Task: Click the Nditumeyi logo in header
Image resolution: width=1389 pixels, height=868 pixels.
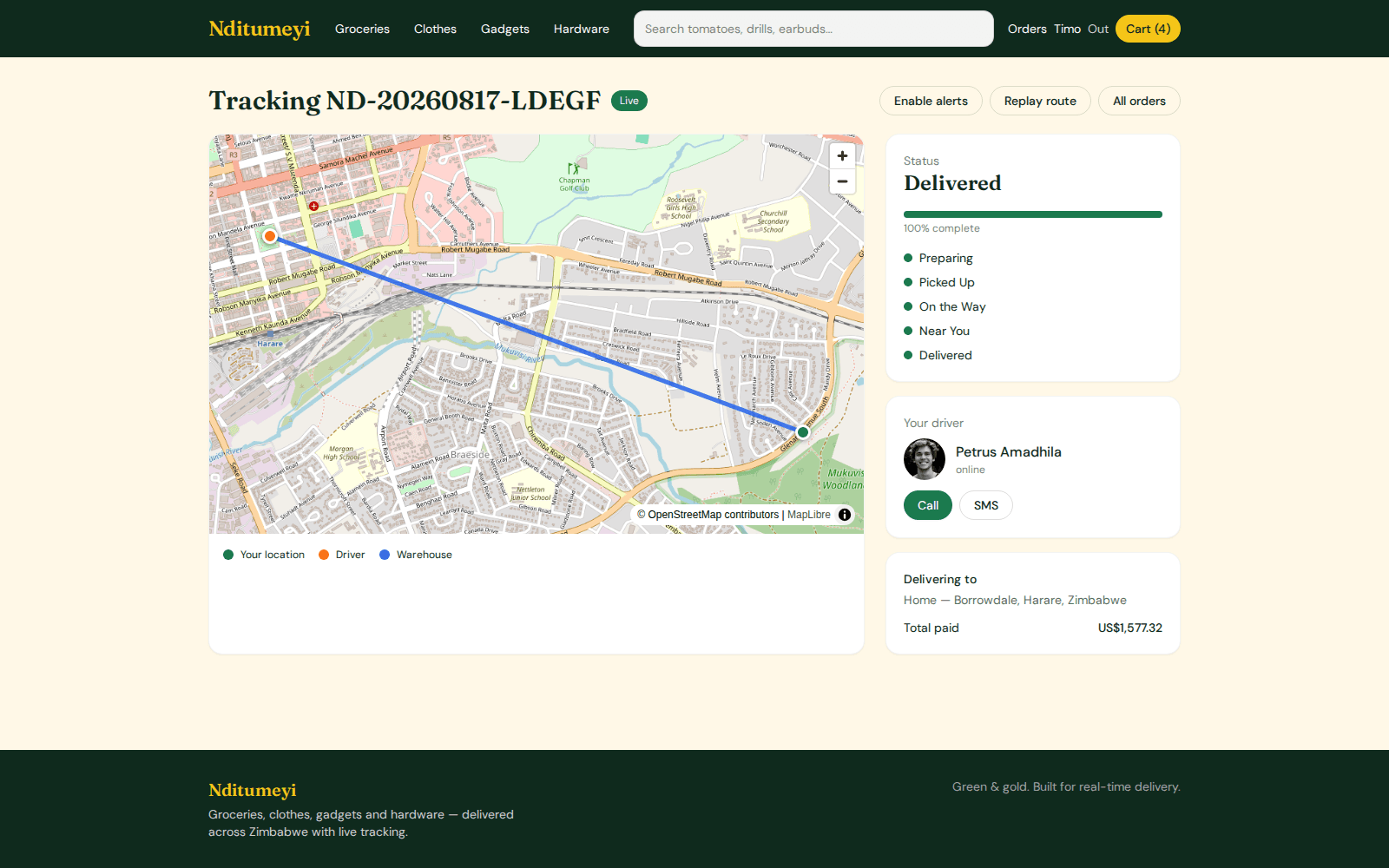Action: tap(260, 29)
